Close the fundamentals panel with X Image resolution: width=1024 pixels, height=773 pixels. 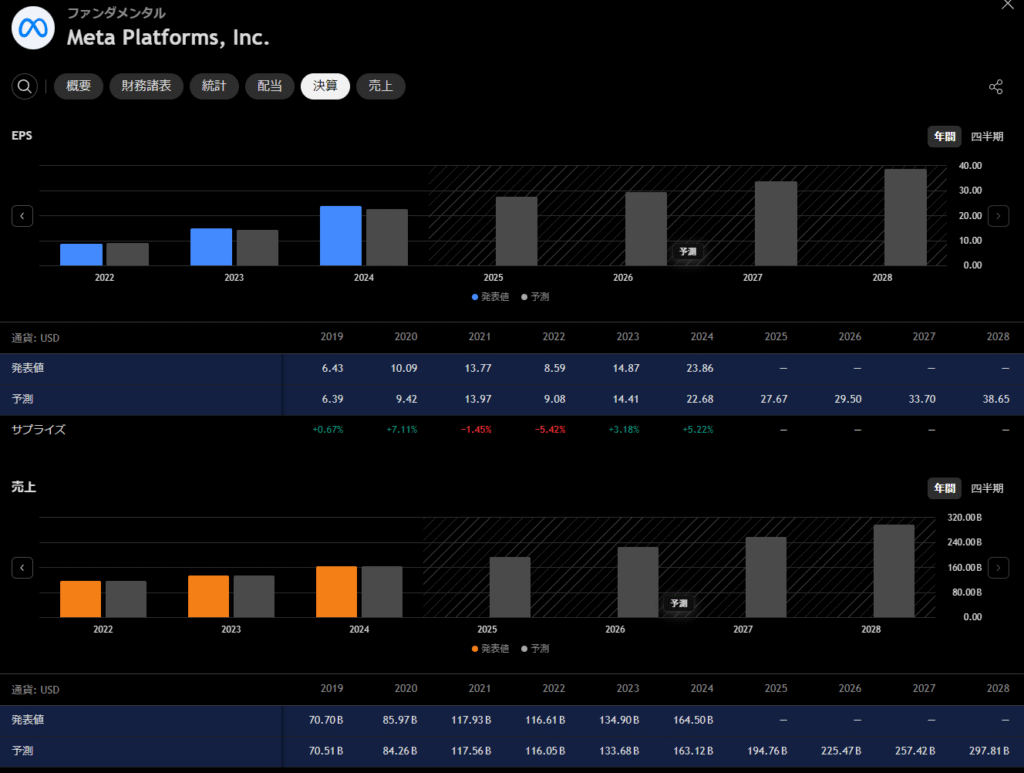[1007, 5]
